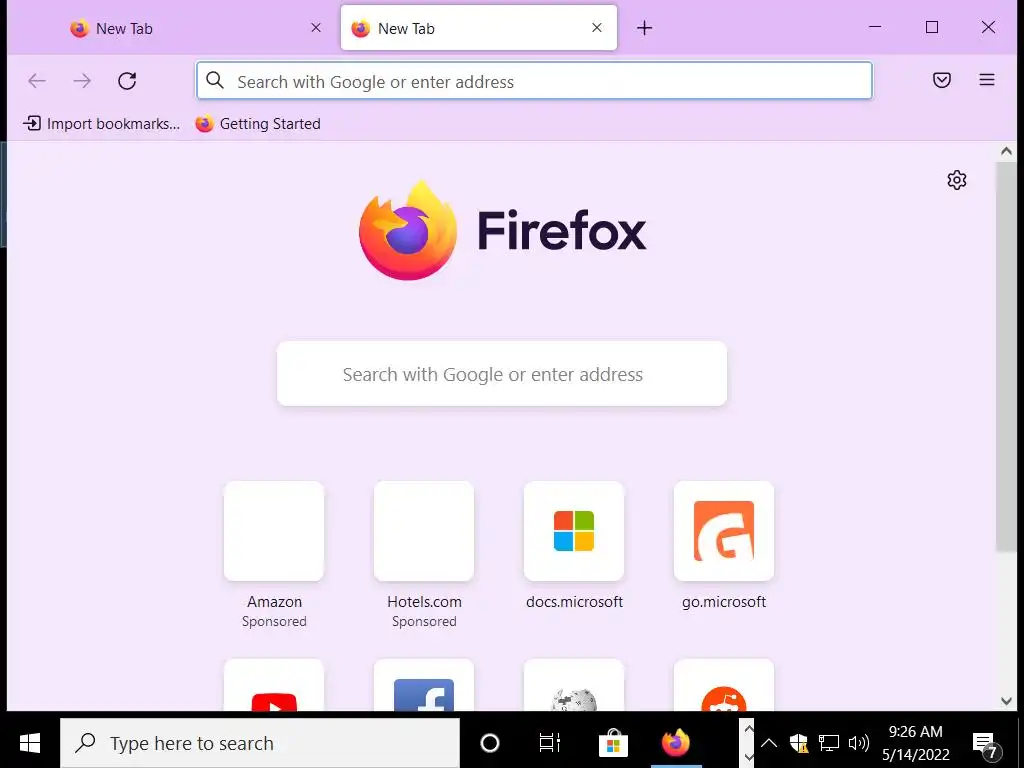
Task: Close the active second New Tab
Action: tap(597, 27)
